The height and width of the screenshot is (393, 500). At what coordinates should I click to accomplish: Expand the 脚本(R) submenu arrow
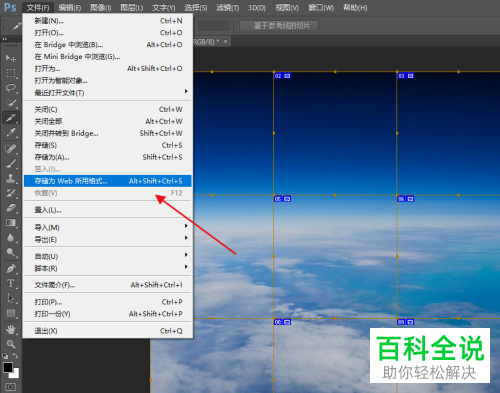186,267
